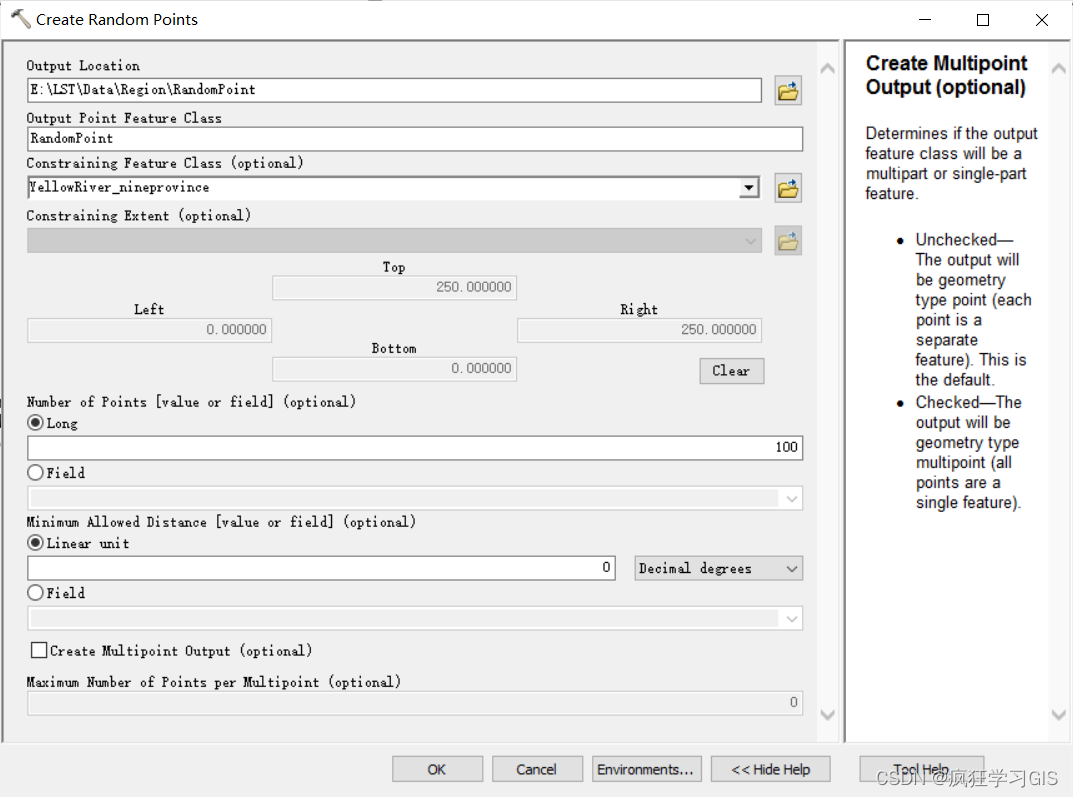This screenshot has width=1073, height=797.
Task: Click the Cancel button
Action: pos(537,769)
